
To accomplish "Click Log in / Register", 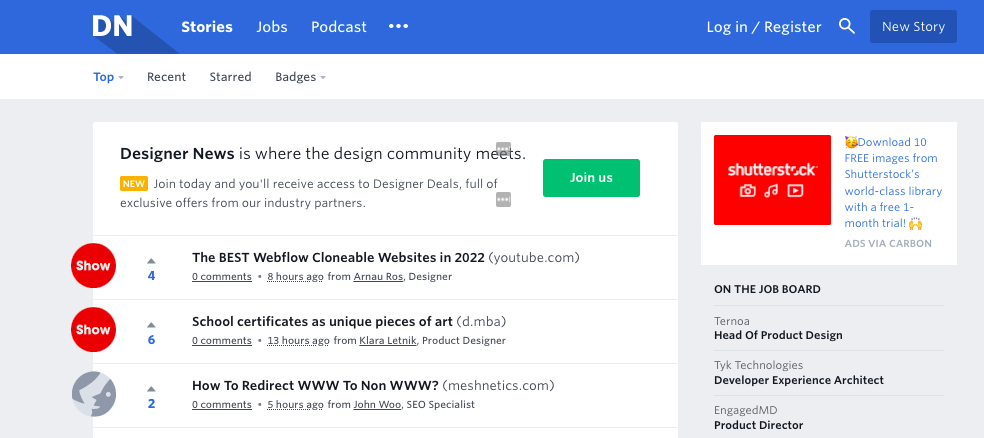I will pos(764,27).
